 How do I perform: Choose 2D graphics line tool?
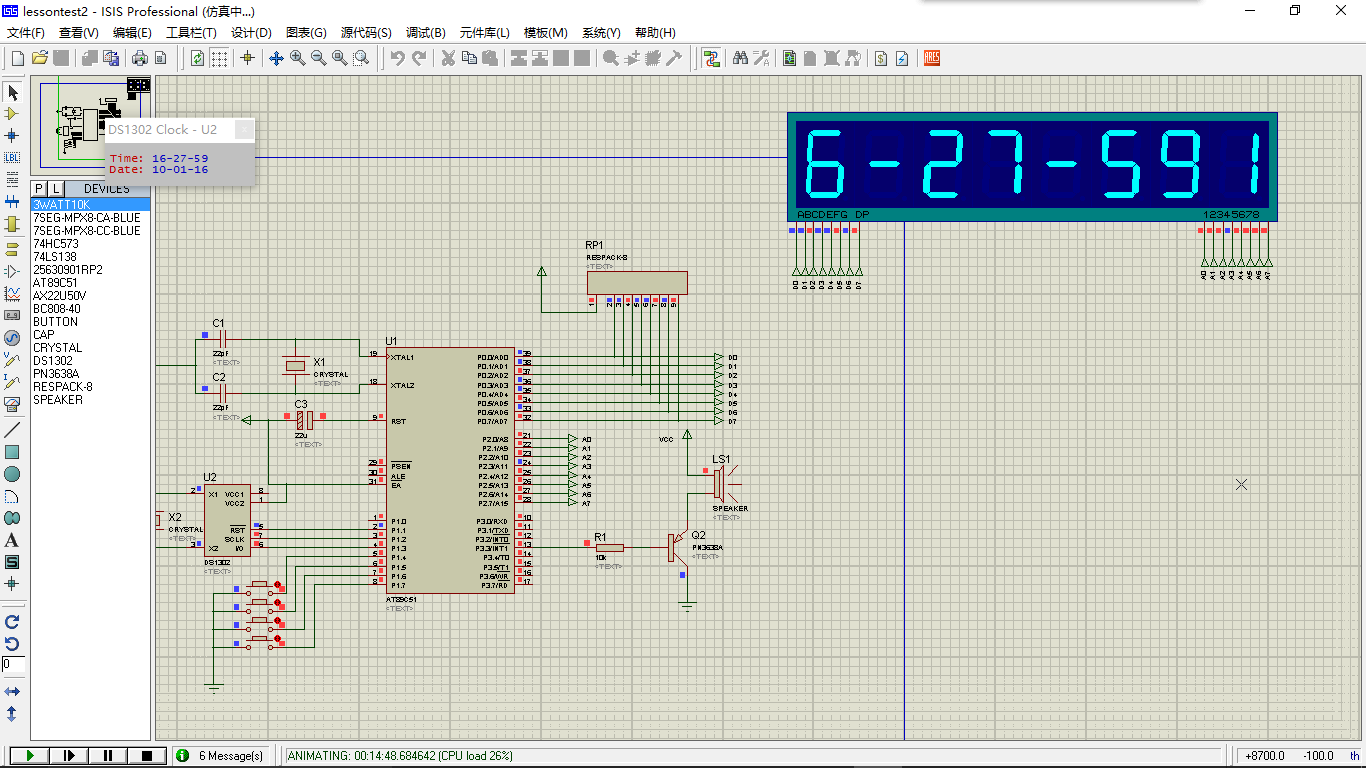[x=12, y=430]
